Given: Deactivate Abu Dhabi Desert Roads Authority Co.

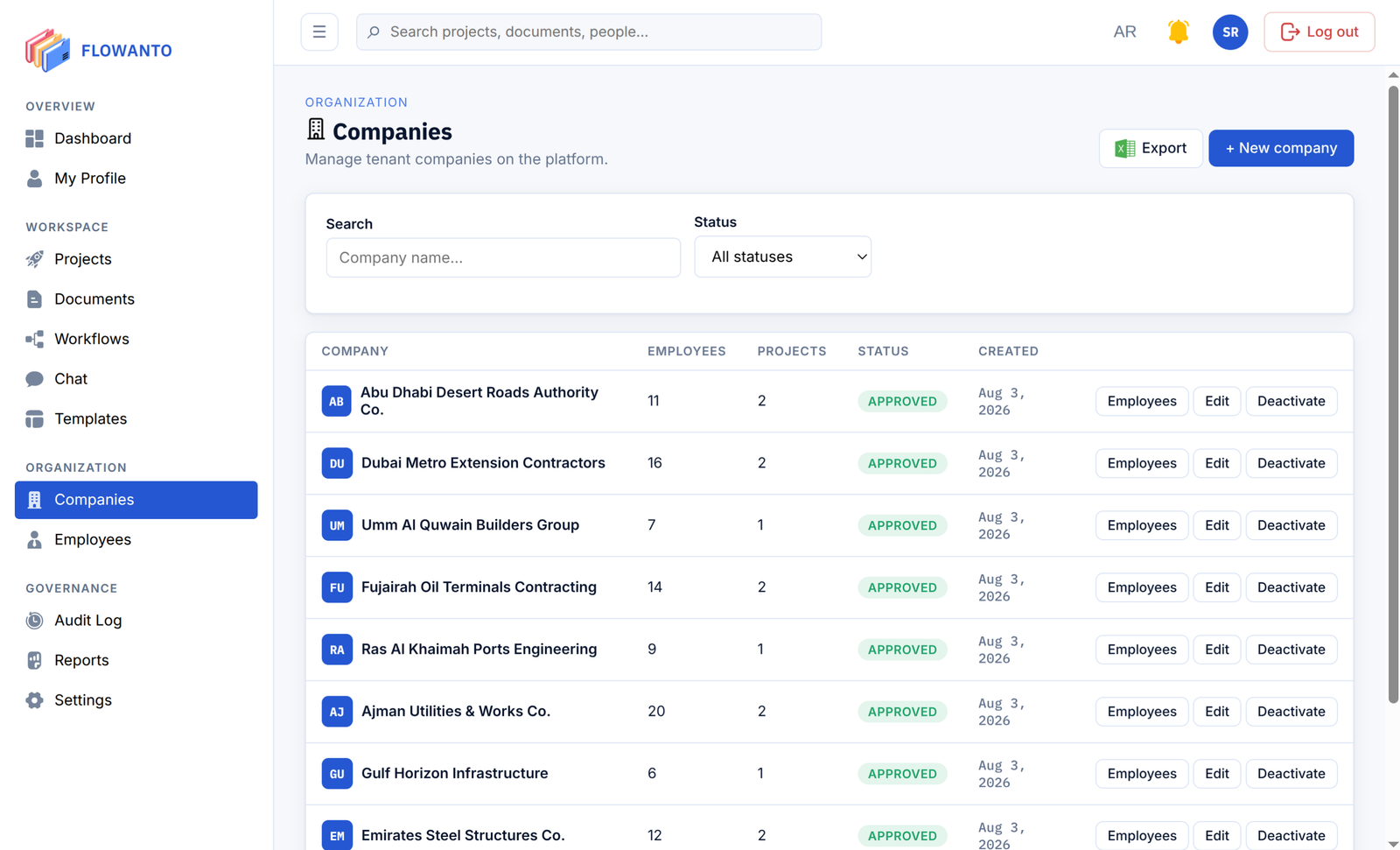Looking at the screenshot, I should (1291, 401).
